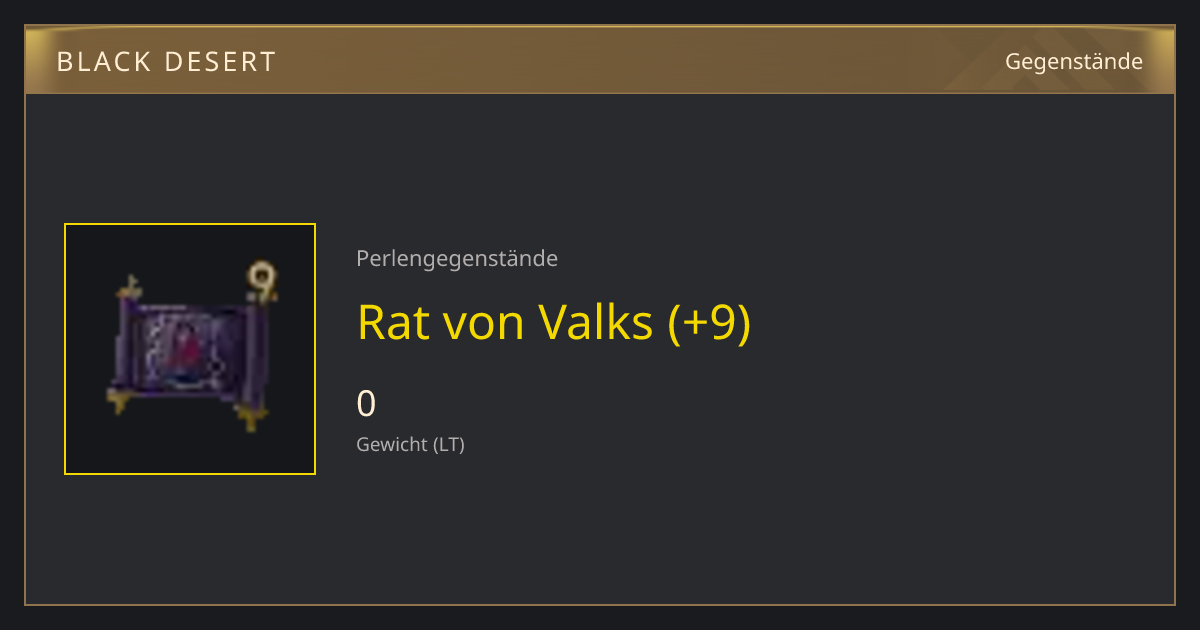
Task: Select the scroll's top-left golden finial
Action: point(128,290)
